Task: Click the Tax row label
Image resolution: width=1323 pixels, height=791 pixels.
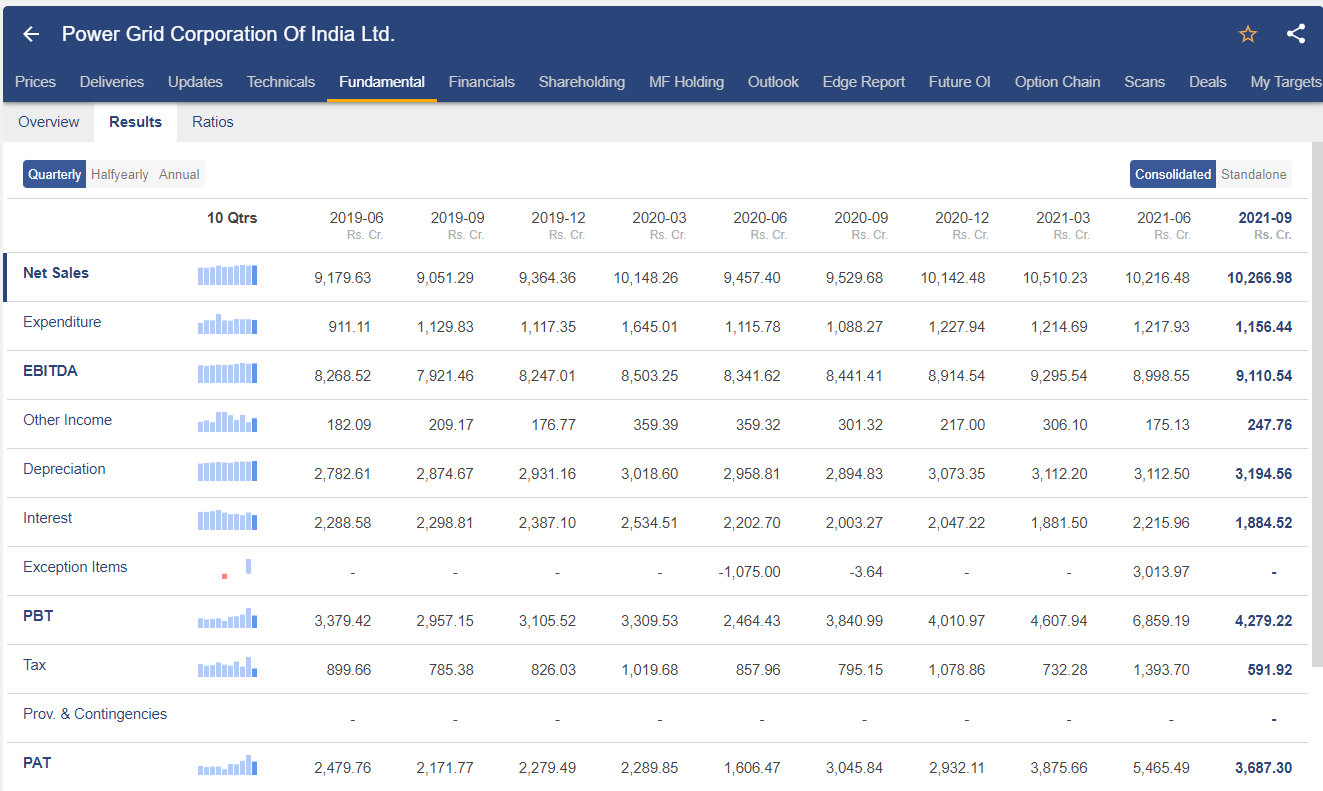Action: tap(35, 665)
